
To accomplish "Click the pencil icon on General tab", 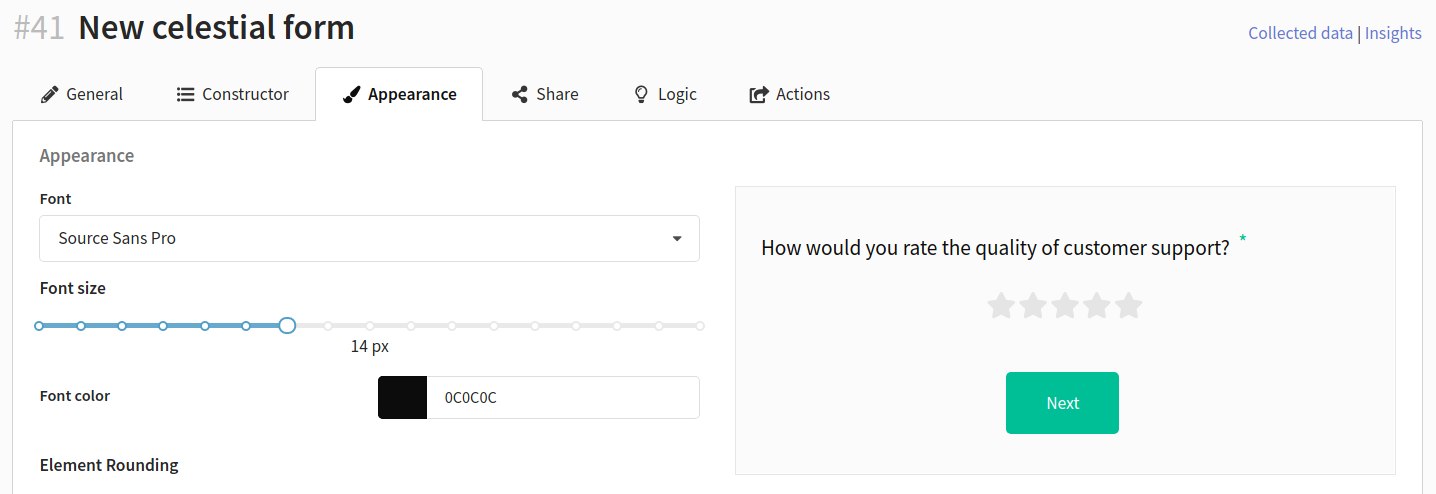I will (49, 95).
